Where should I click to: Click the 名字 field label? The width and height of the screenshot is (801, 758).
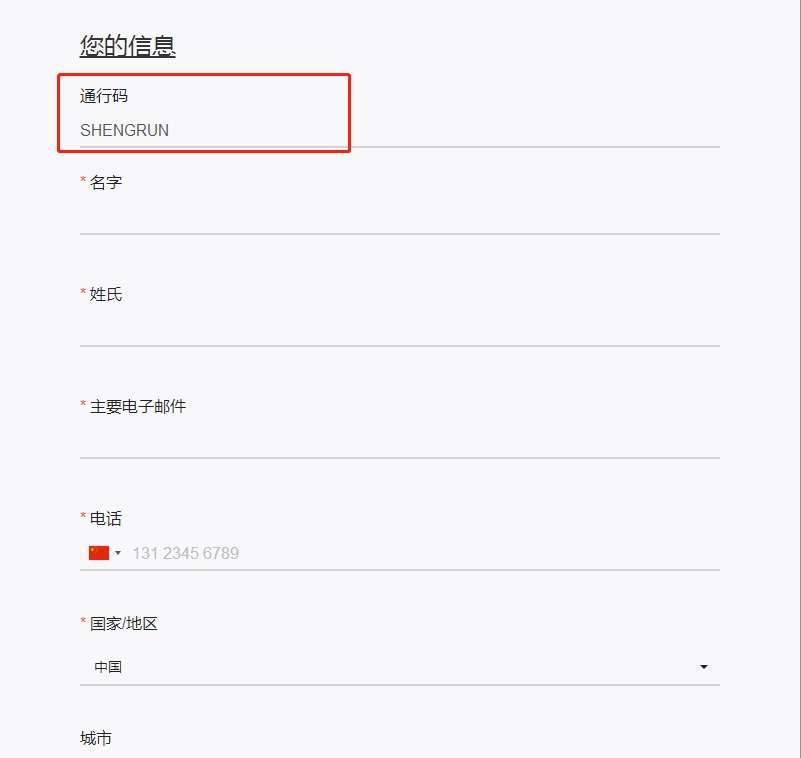pos(106,182)
